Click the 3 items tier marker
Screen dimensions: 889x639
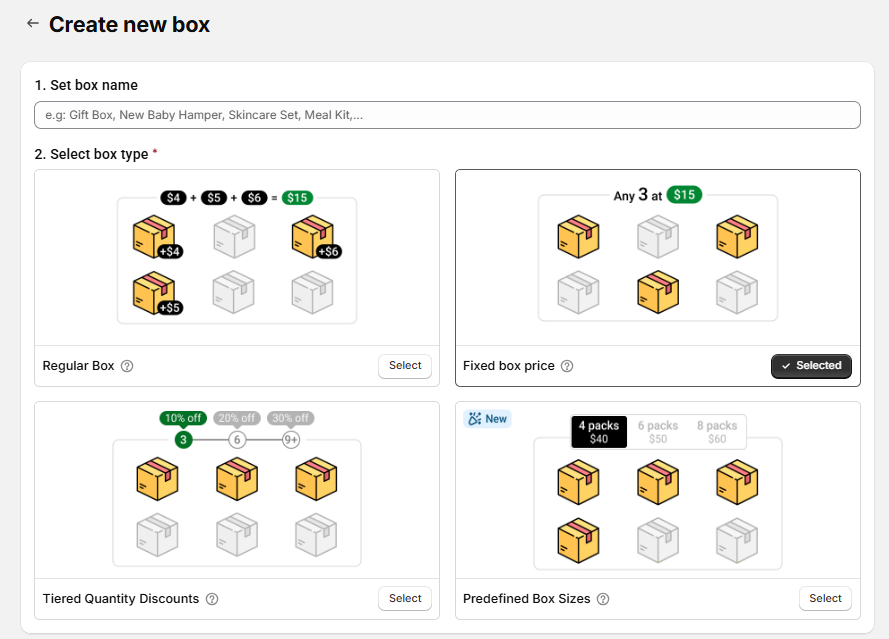click(x=183, y=440)
